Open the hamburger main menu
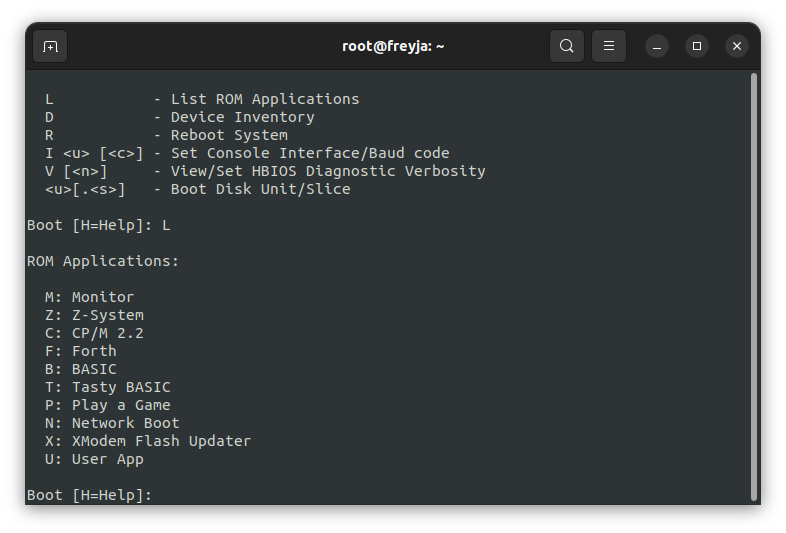Viewport: 786px width, 533px height. pos(609,46)
